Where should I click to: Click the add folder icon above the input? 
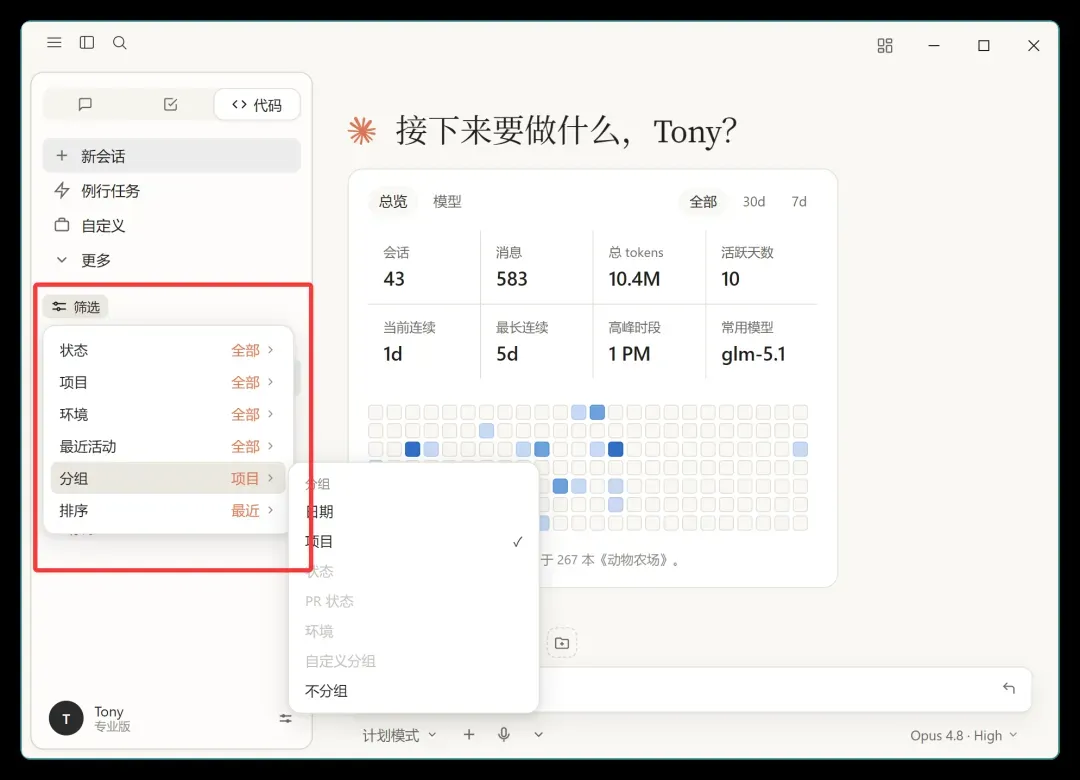pos(562,643)
